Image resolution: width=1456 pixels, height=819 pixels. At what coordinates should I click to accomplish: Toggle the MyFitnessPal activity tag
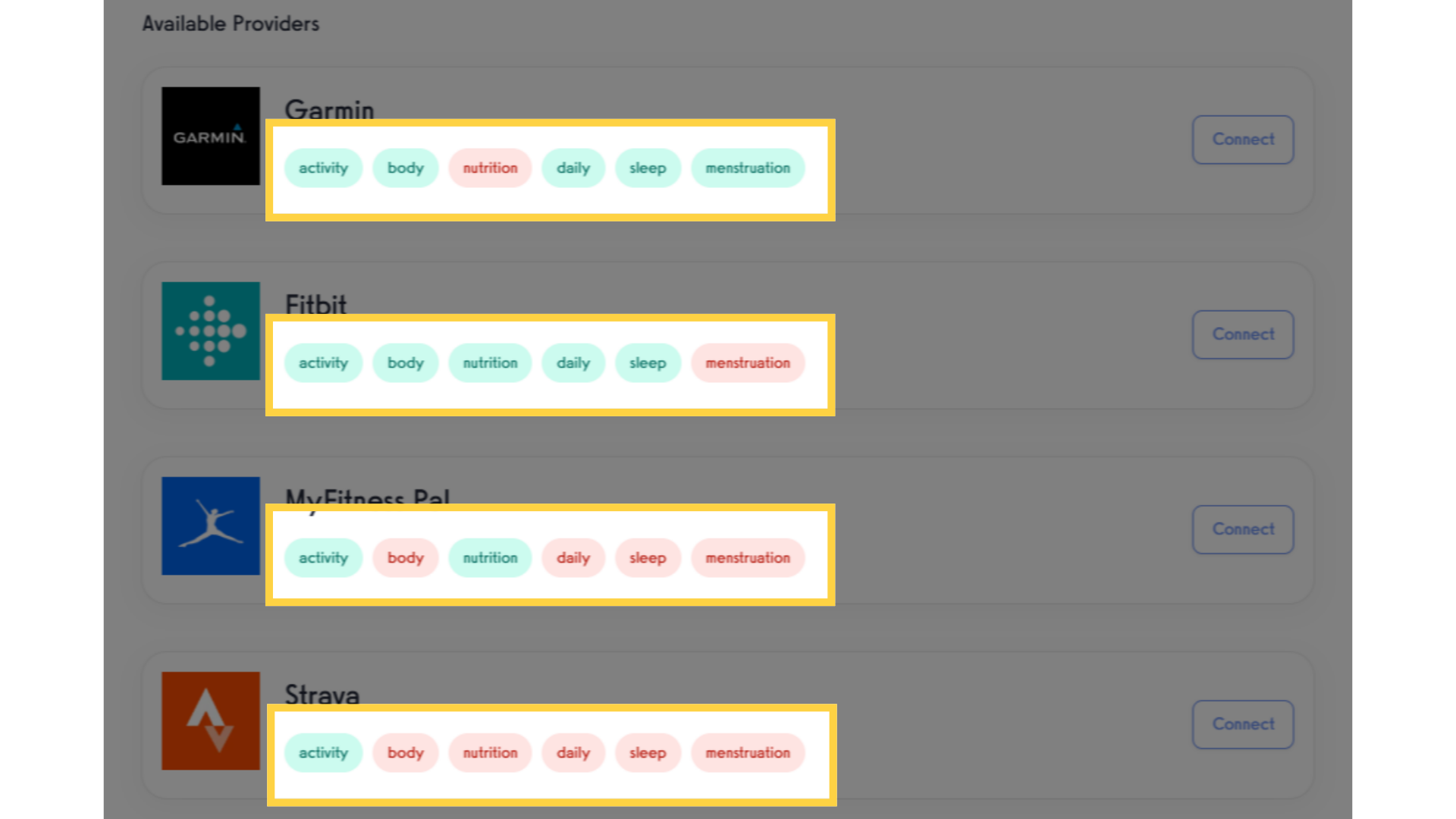point(323,557)
